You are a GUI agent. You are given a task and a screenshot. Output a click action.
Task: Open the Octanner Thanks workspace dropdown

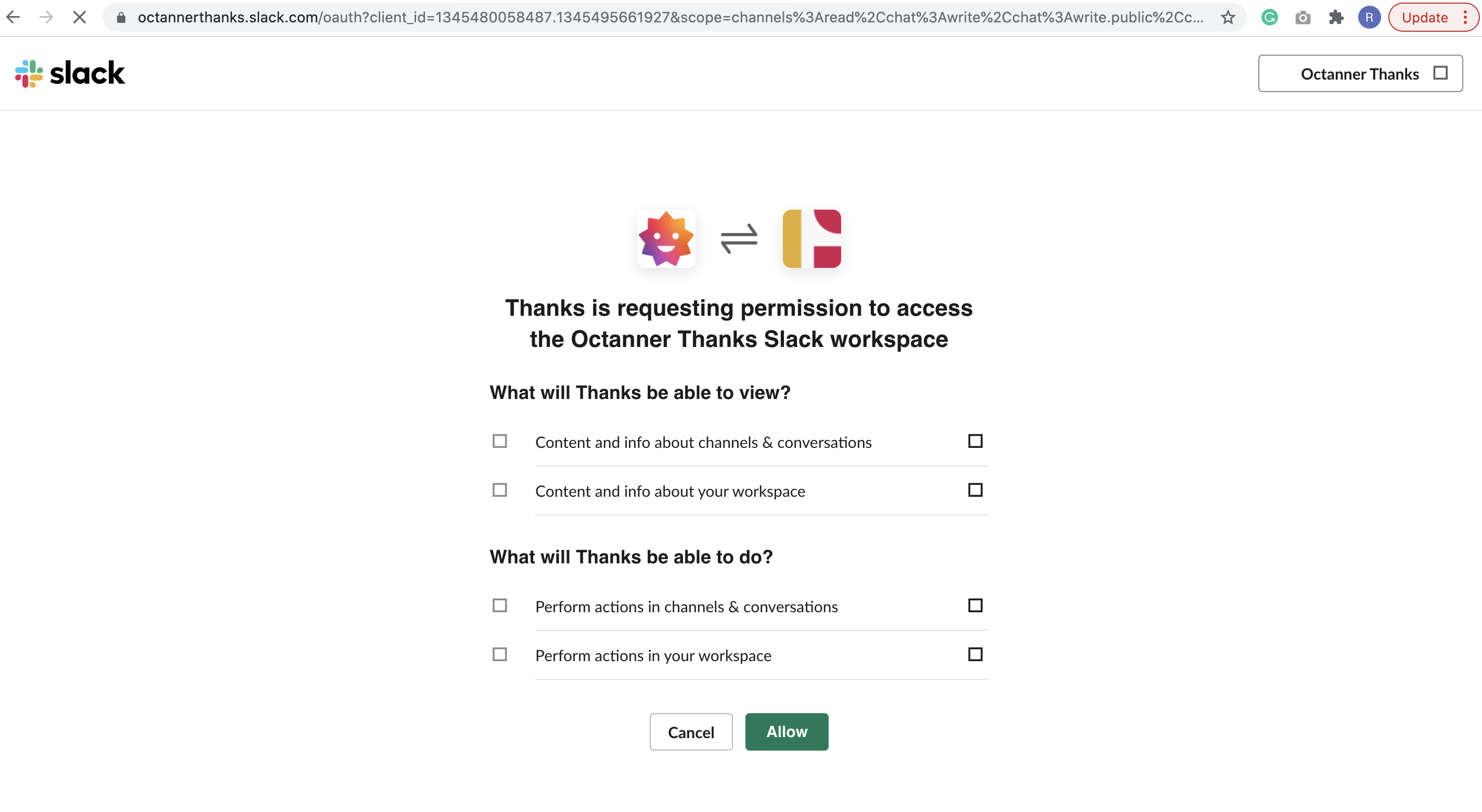point(1359,74)
